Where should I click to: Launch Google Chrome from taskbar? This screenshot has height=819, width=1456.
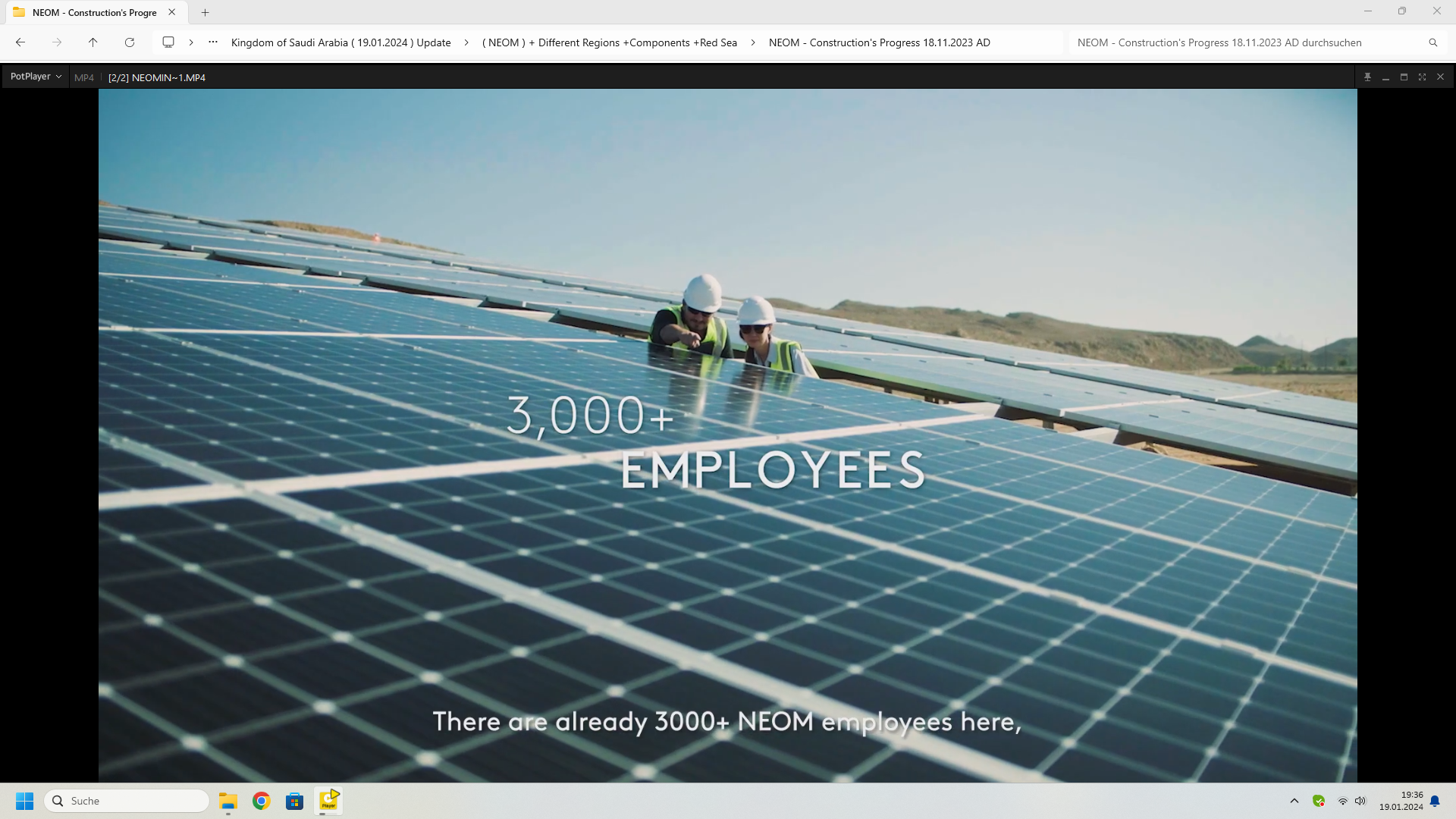point(262,801)
